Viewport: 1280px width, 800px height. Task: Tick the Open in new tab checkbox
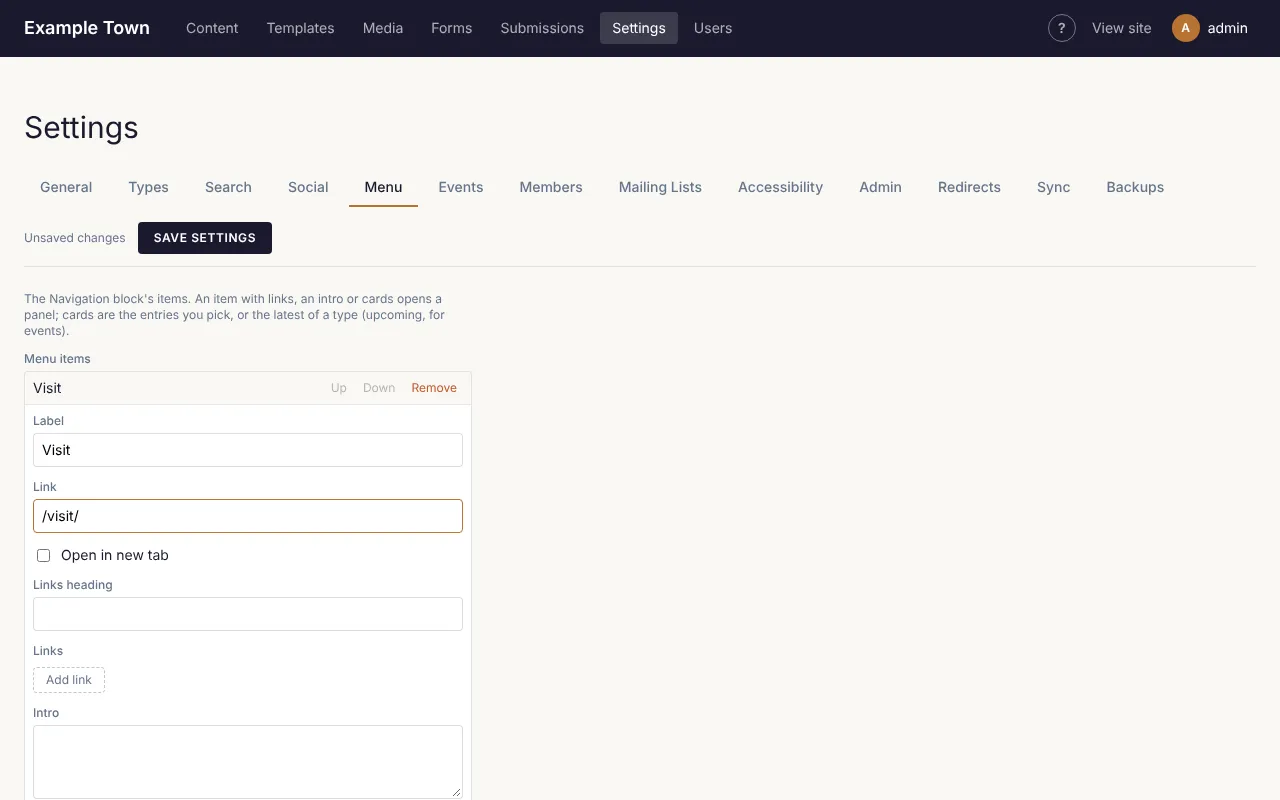[x=43, y=555]
